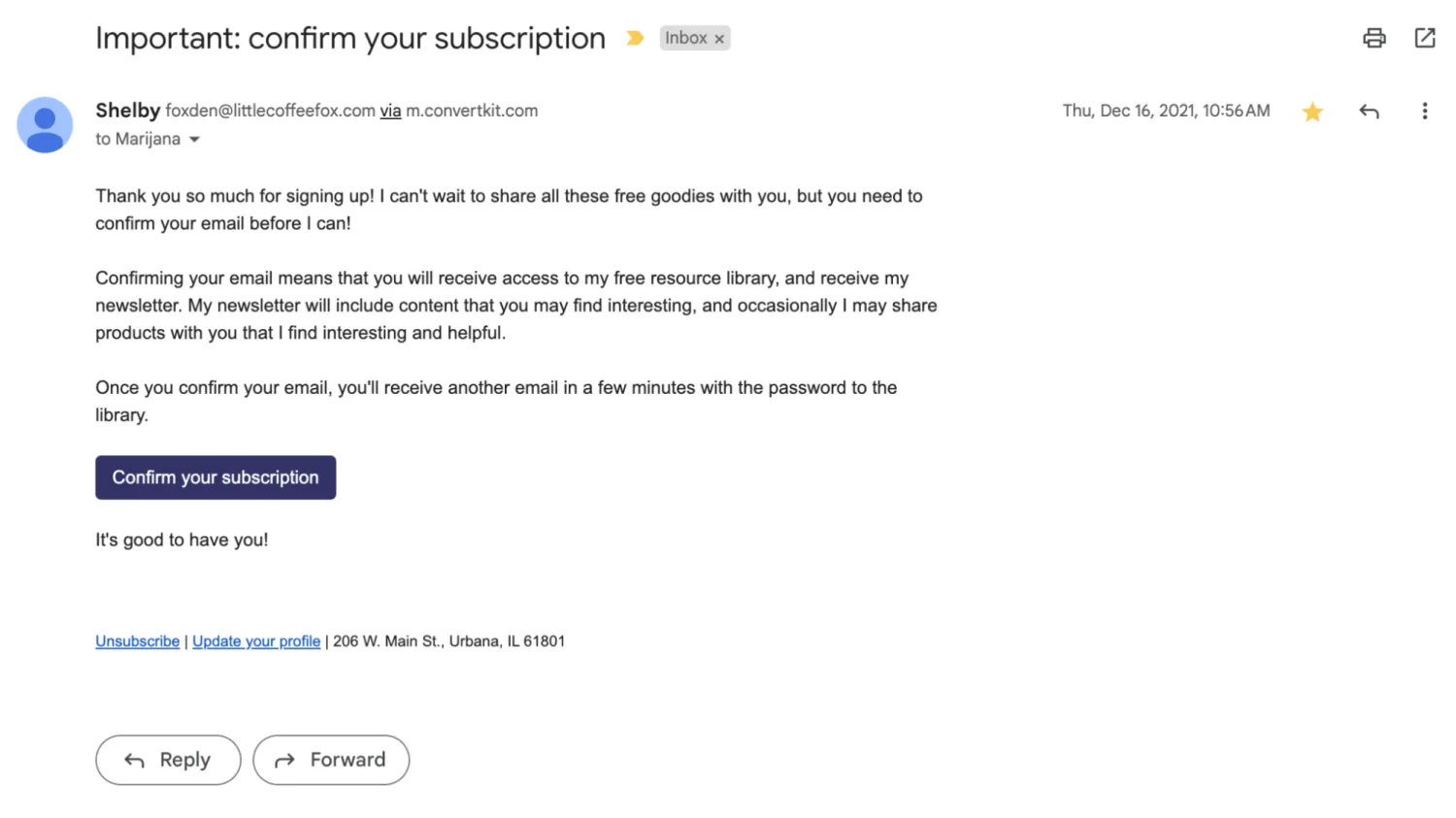
Task: Unstar this email
Action: coord(1312,112)
